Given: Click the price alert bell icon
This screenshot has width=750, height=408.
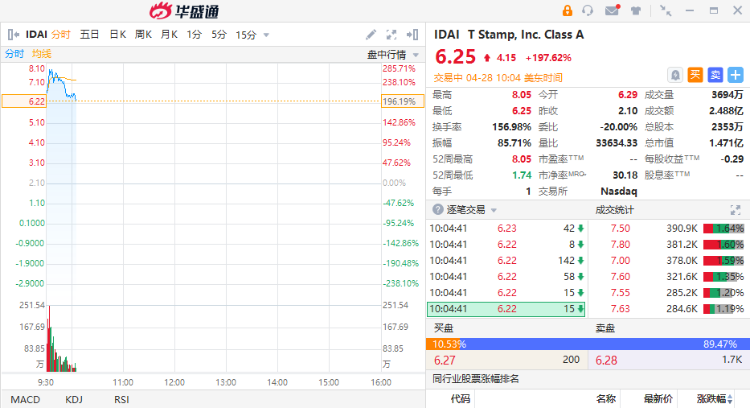Looking at the screenshot, I should point(675,75).
